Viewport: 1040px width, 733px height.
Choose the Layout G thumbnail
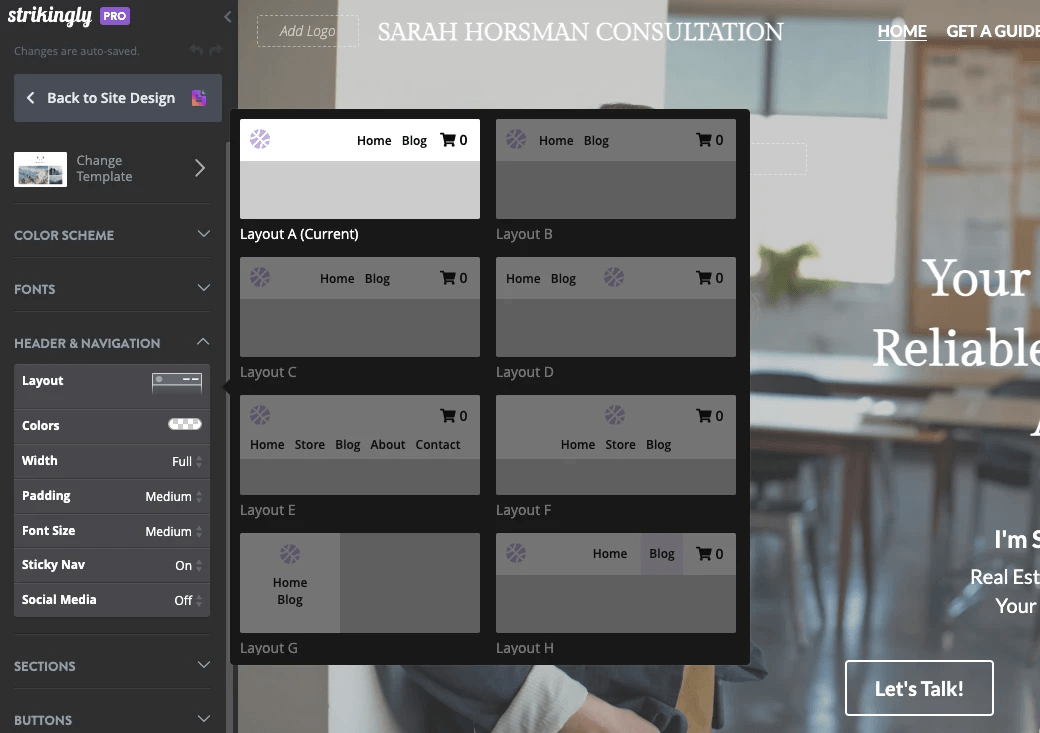coord(359,583)
